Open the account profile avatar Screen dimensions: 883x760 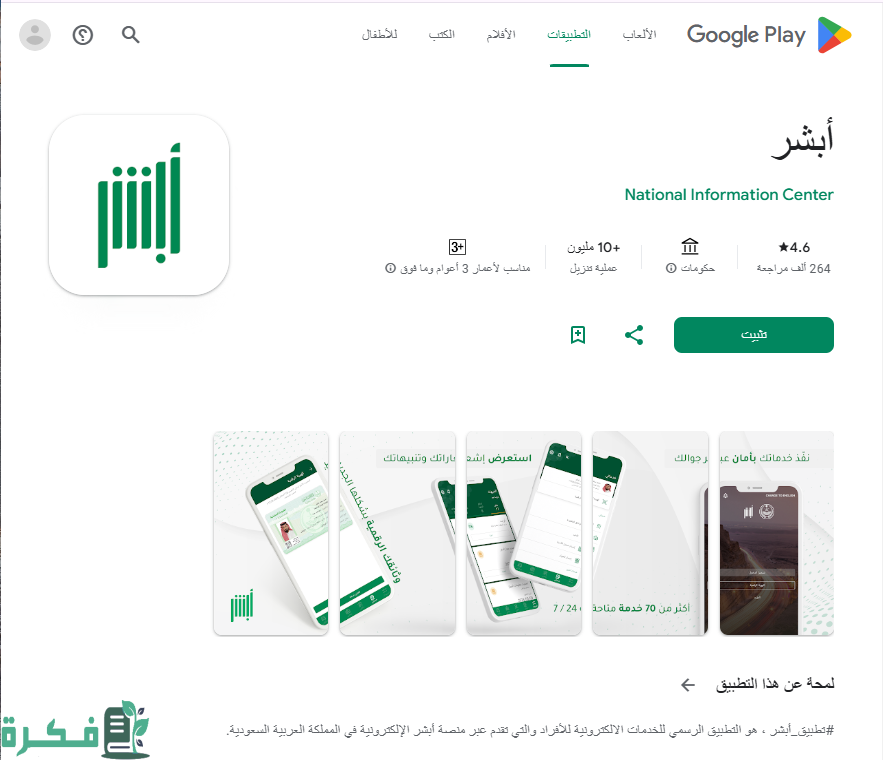(x=35, y=35)
